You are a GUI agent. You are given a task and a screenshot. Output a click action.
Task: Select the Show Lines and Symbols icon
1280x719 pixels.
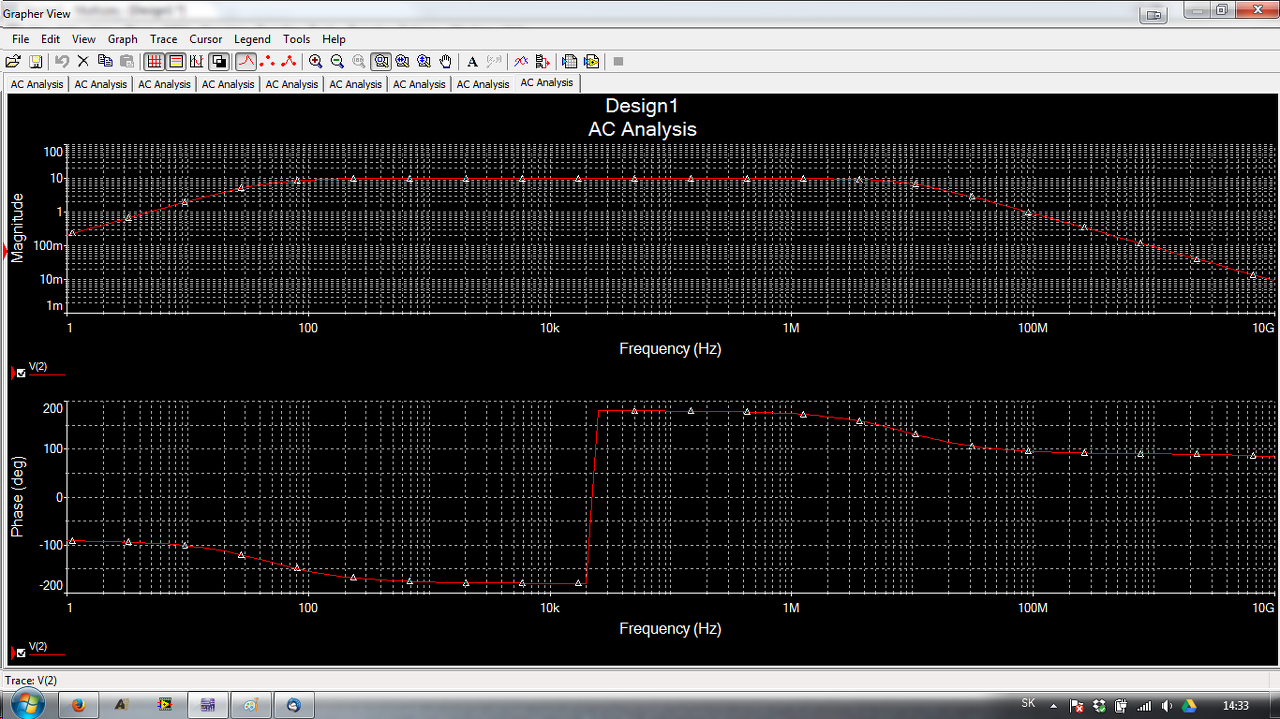pyautogui.click(x=289, y=61)
